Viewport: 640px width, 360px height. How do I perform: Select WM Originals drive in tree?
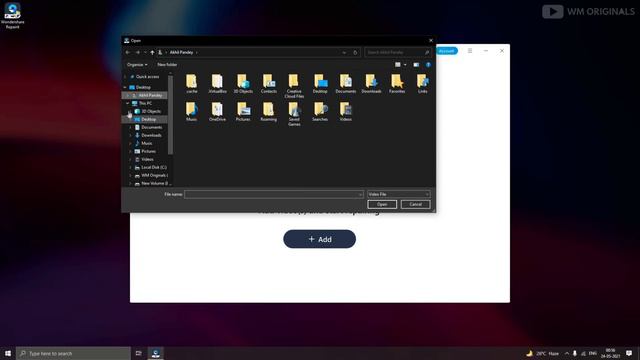coord(154,176)
